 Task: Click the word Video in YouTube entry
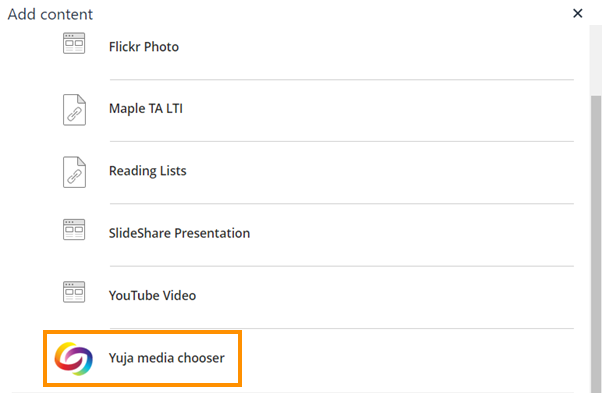point(179,296)
